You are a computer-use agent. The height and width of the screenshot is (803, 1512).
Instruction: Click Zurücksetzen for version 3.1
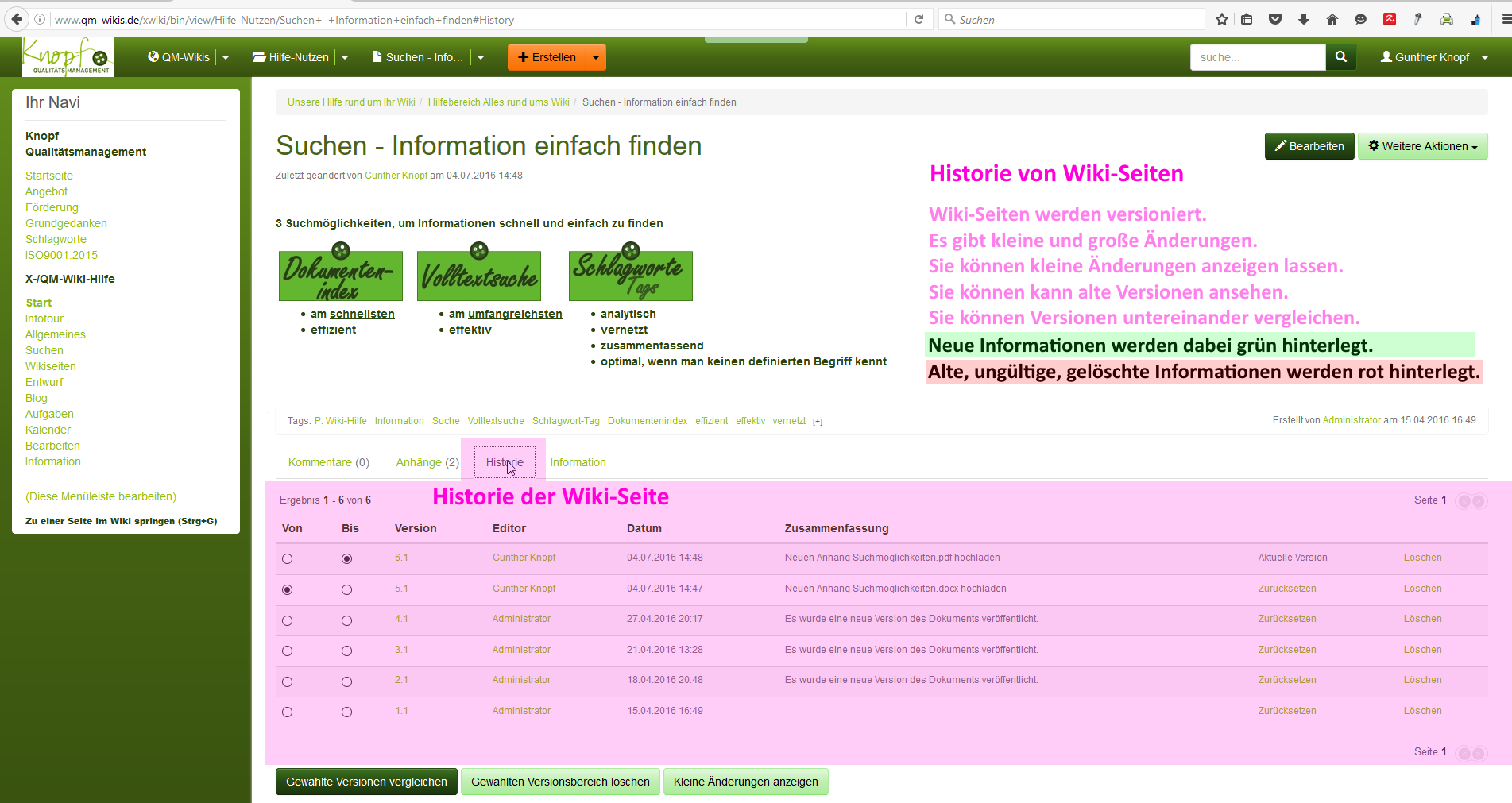(x=1286, y=650)
